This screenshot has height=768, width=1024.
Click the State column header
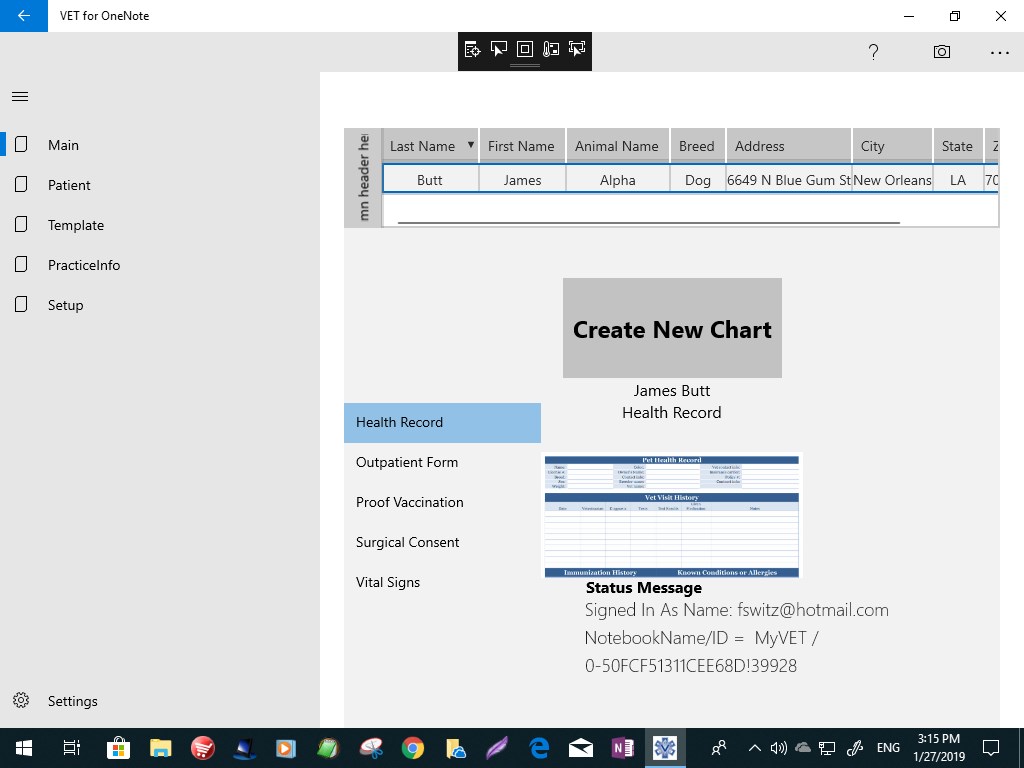pos(958,146)
